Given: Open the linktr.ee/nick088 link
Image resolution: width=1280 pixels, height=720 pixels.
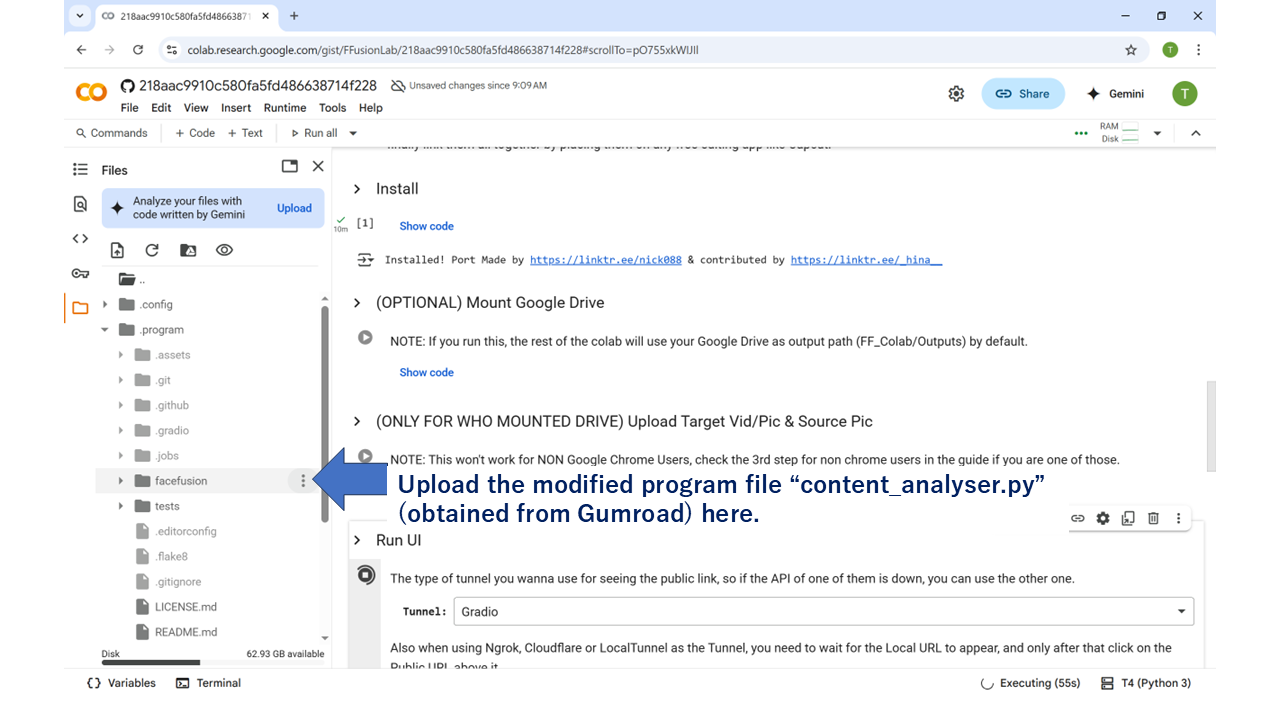Looking at the screenshot, I should click(x=605, y=260).
